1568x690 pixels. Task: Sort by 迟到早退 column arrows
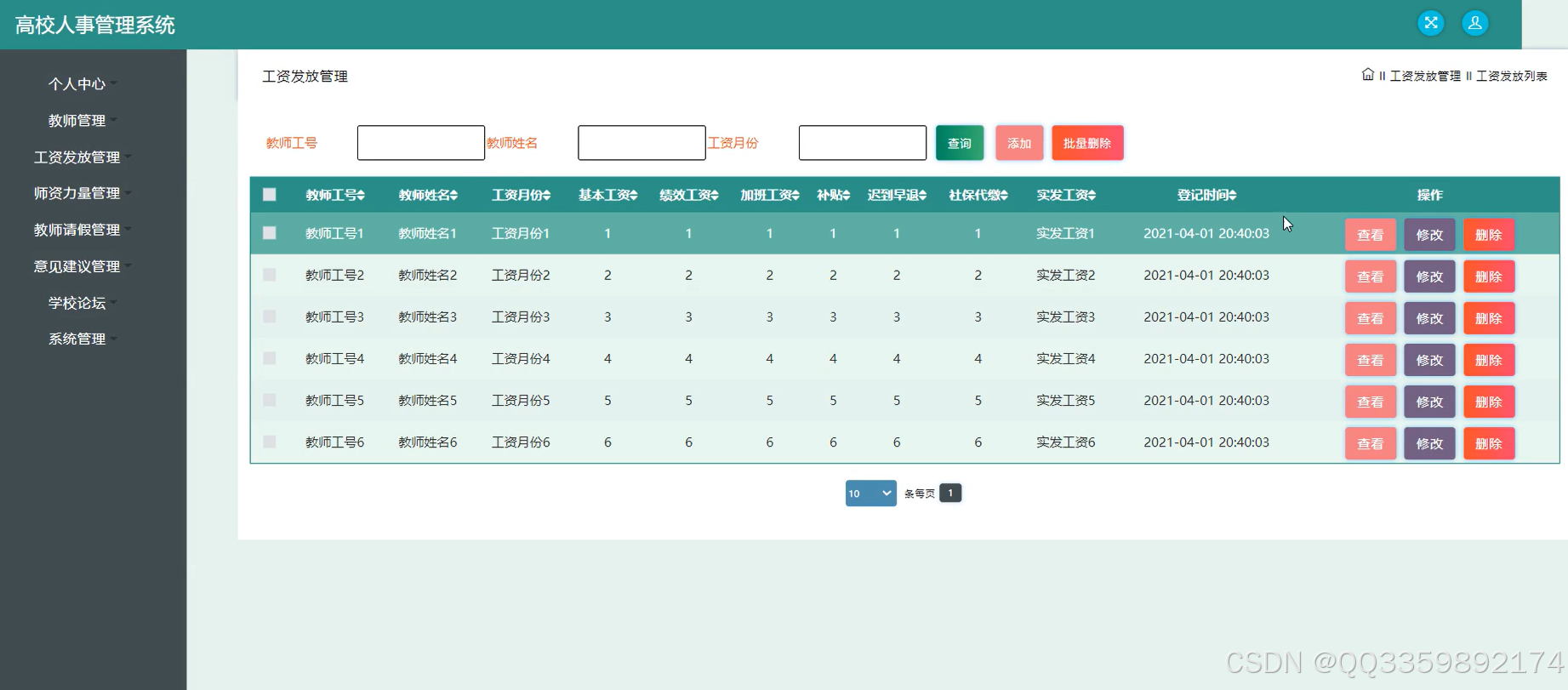923,196
